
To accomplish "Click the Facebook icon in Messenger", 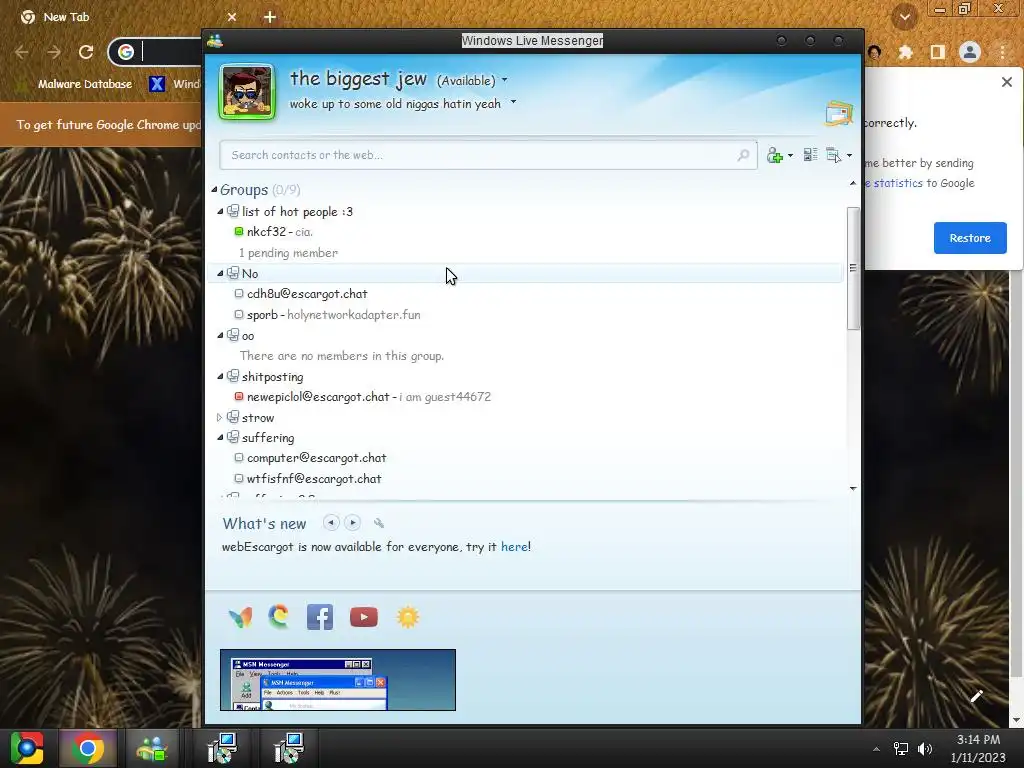I will click(x=320, y=617).
